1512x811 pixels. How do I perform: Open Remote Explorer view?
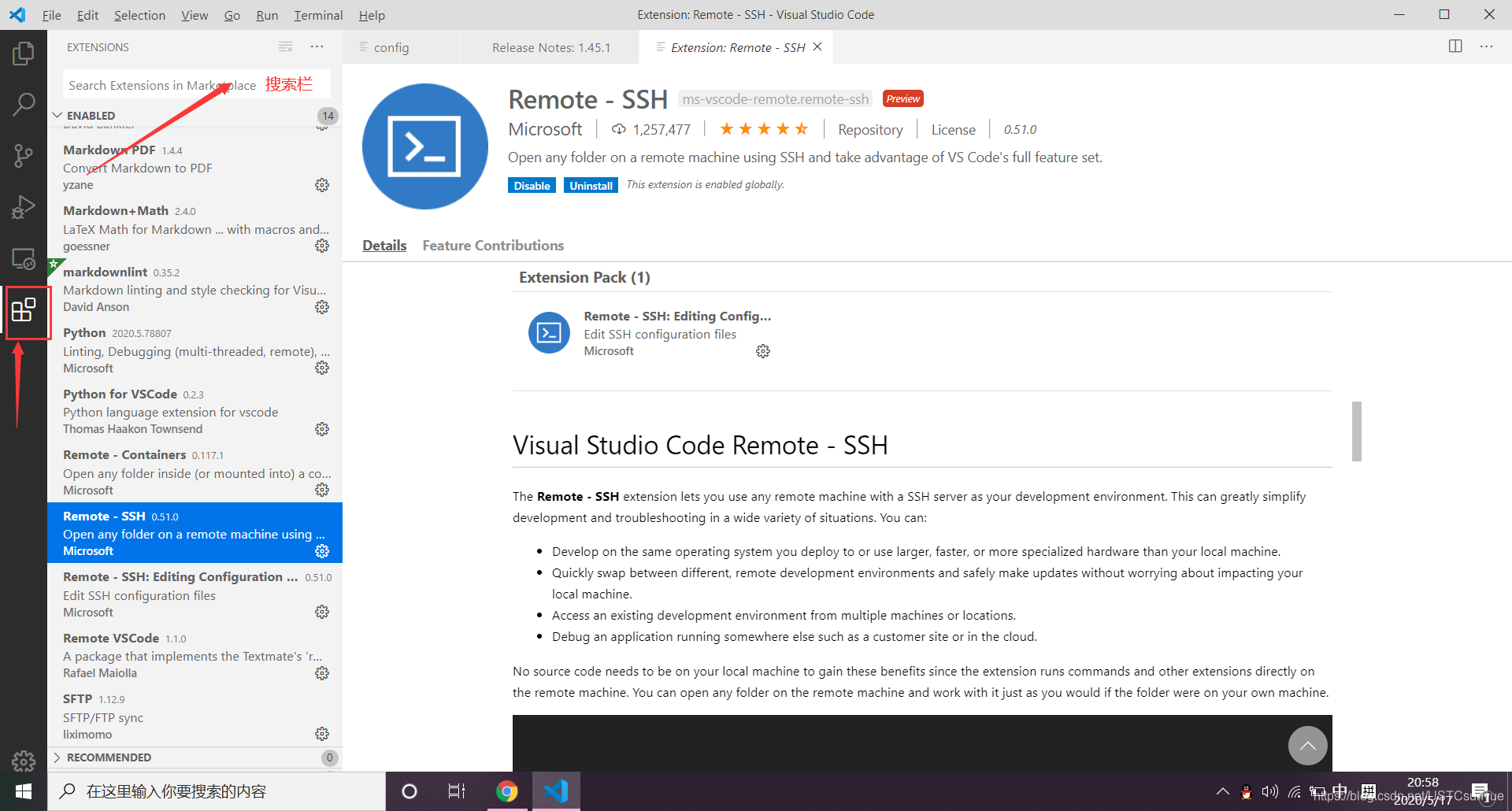(24, 259)
